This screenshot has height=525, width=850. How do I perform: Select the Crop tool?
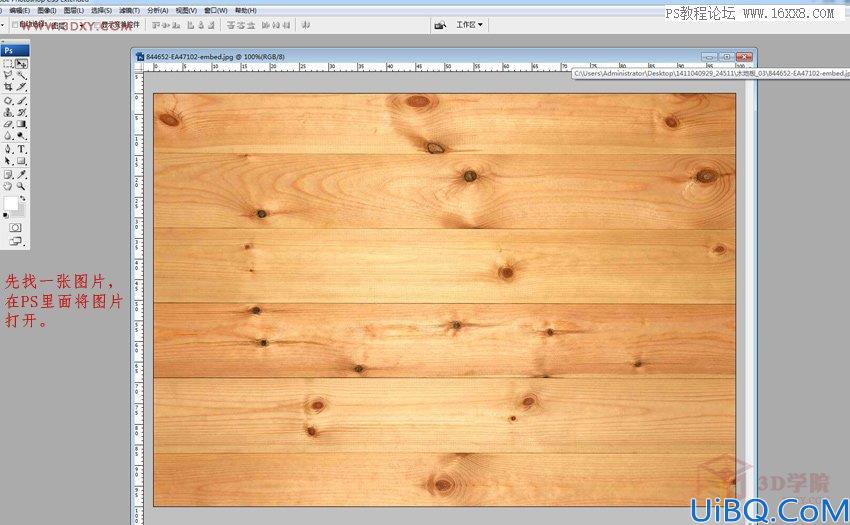click(8, 87)
